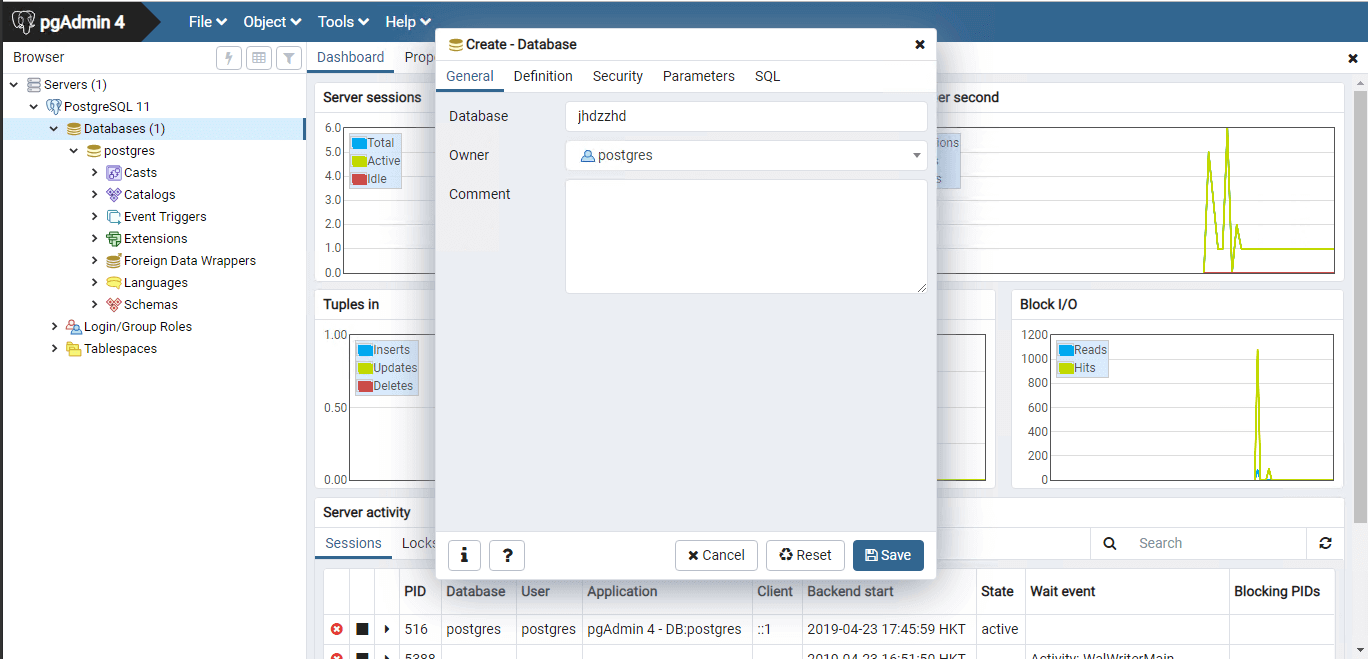Open help with the question mark button
The height and width of the screenshot is (659, 1368).
point(507,555)
